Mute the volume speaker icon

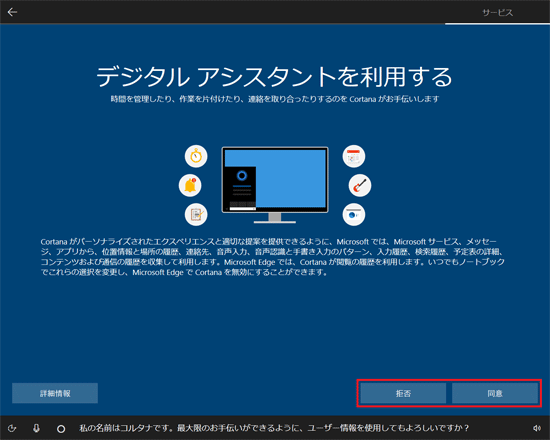click(537, 428)
